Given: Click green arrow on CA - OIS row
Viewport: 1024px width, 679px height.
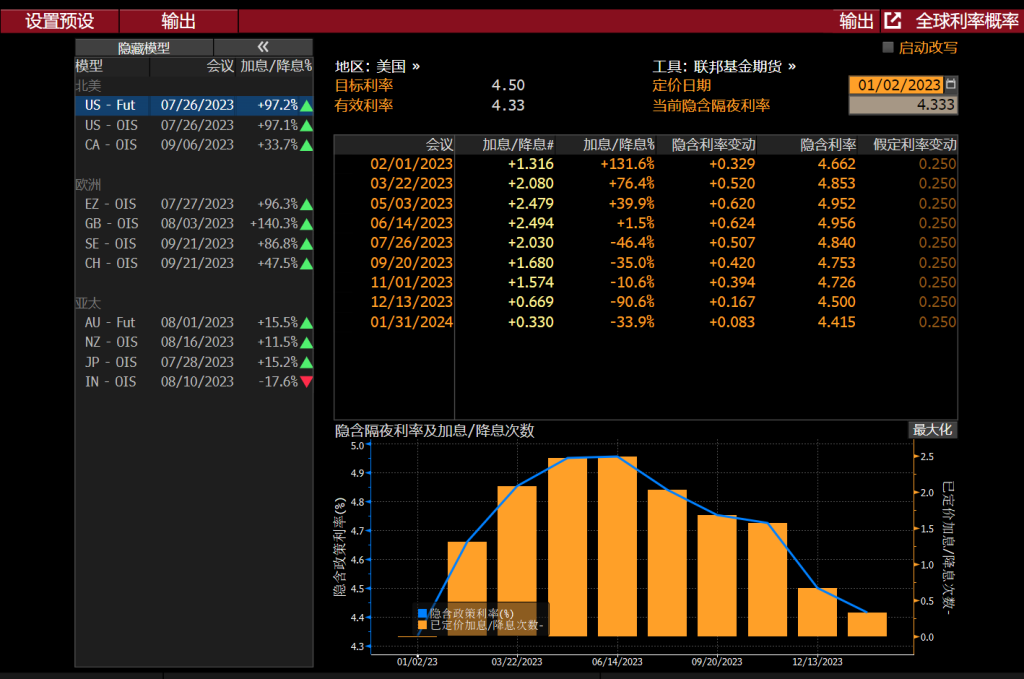Looking at the screenshot, I should tap(306, 144).
